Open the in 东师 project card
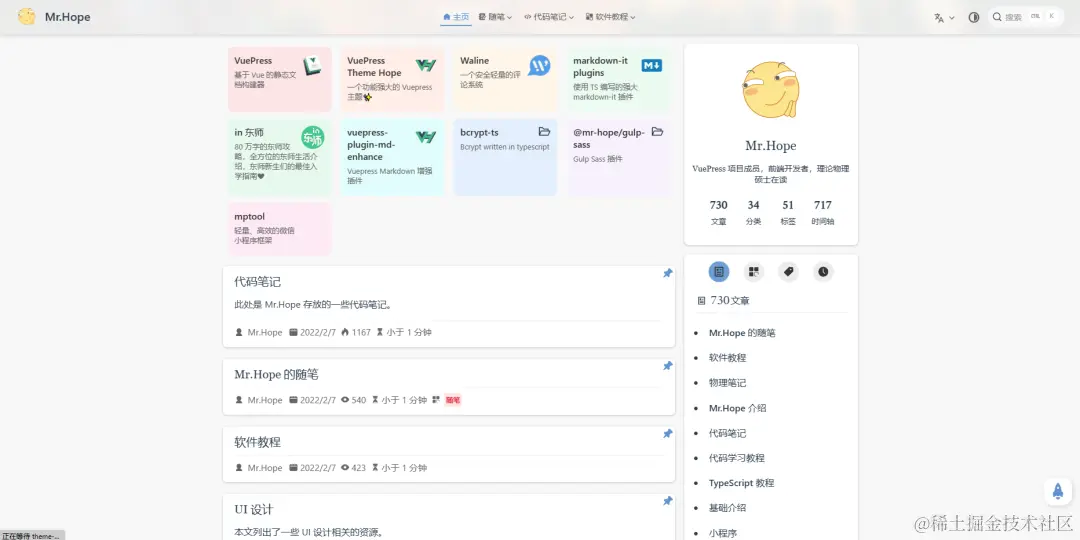This screenshot has width=1080, height=540. [280, 157]
